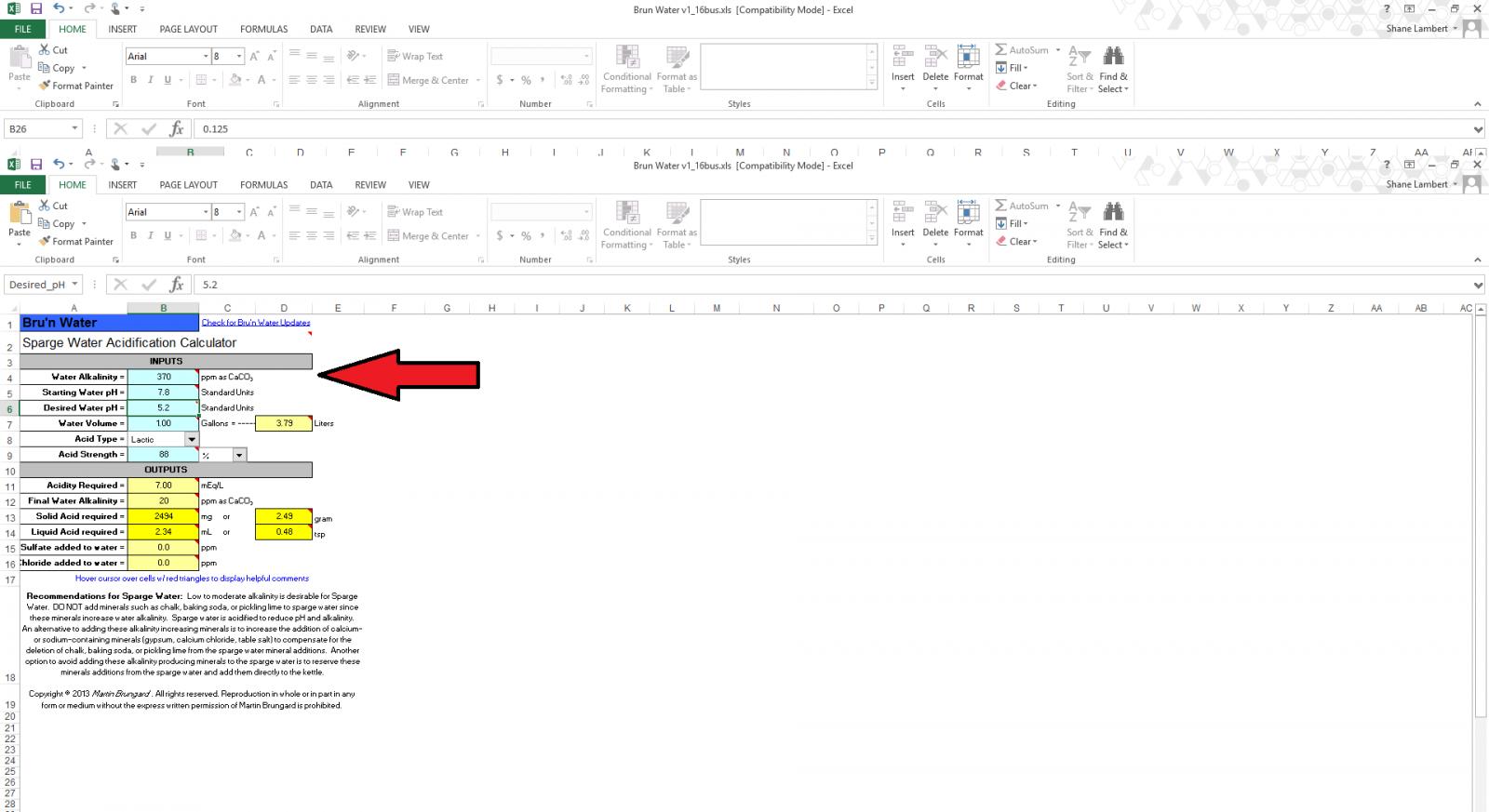This screenshot has height=812, width=1489.
Task: Select Starting Water pH cell 7.8
Action: [x=164, y=393]
